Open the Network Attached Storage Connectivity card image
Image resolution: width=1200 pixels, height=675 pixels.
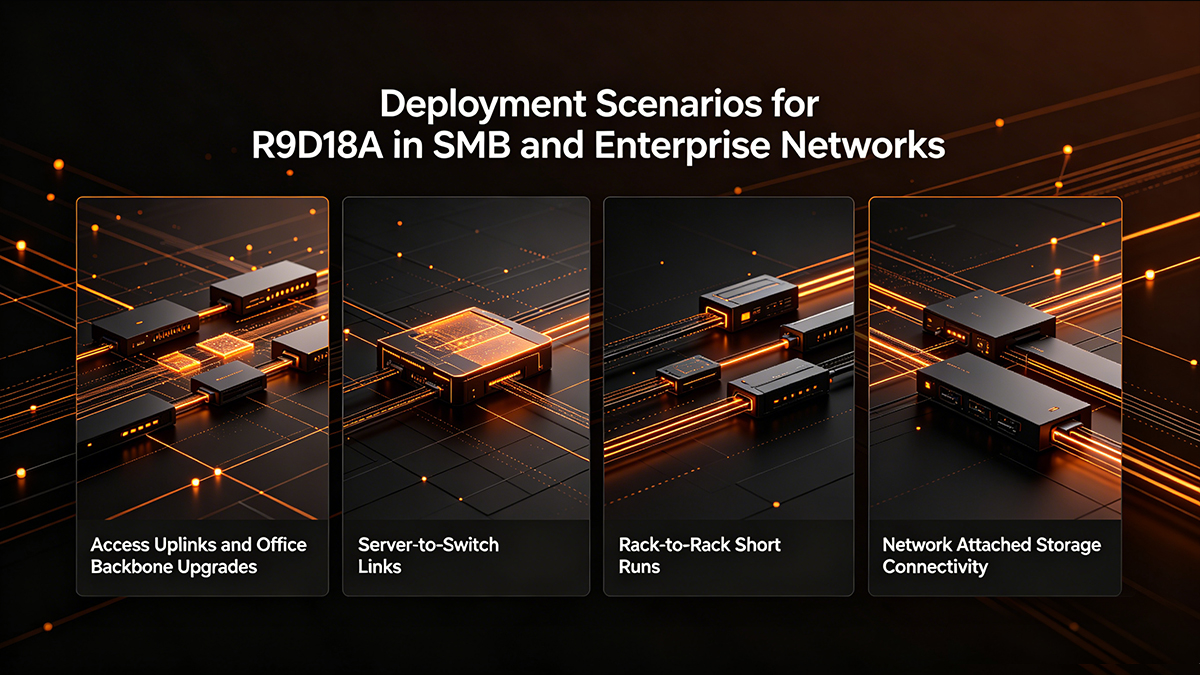pyautogui.click(x=995, y=358)
